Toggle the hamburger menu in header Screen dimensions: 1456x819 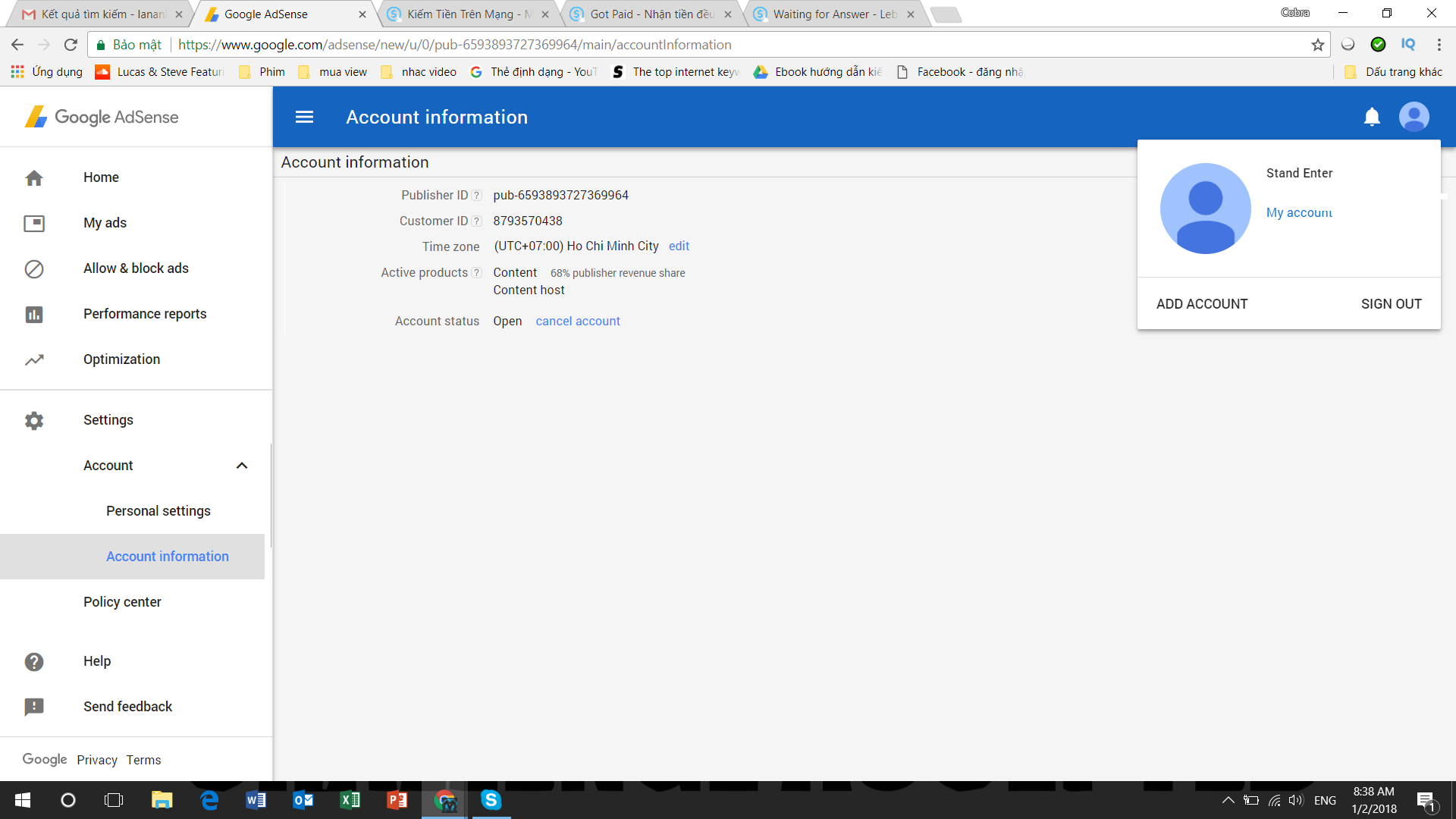(x=304, y=117)
